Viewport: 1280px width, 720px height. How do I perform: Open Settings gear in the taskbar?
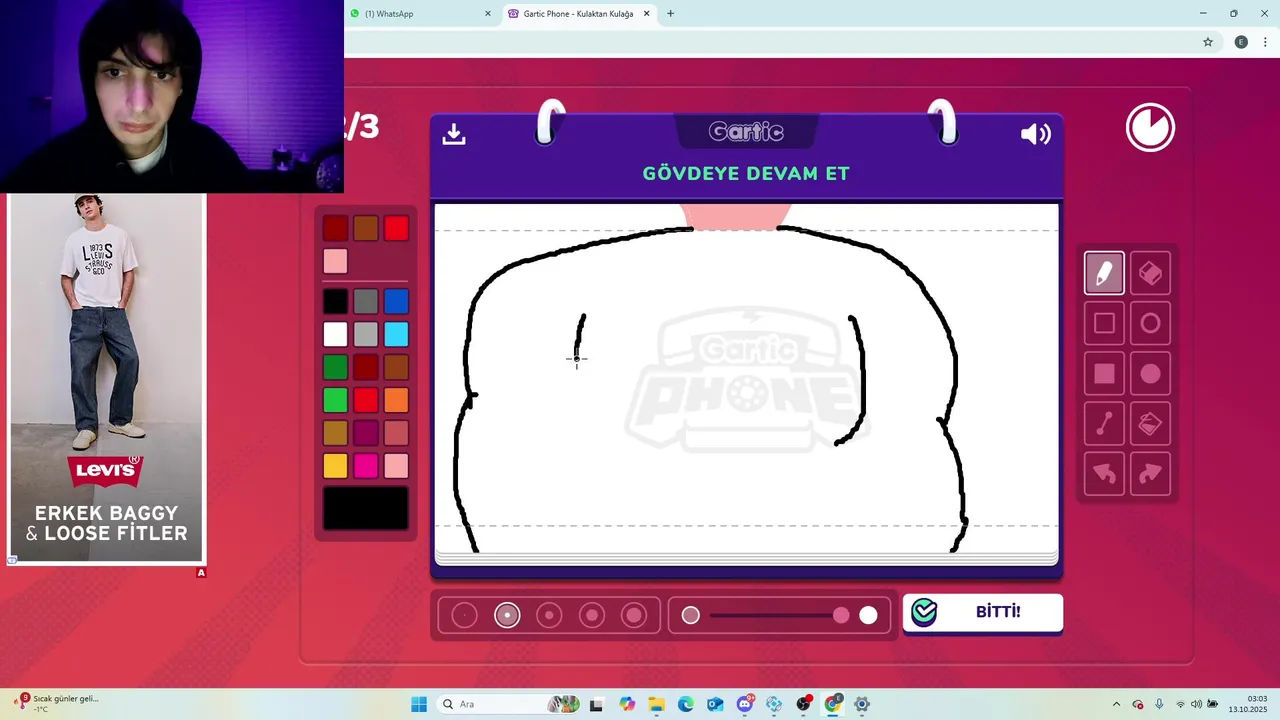(862, 704)
